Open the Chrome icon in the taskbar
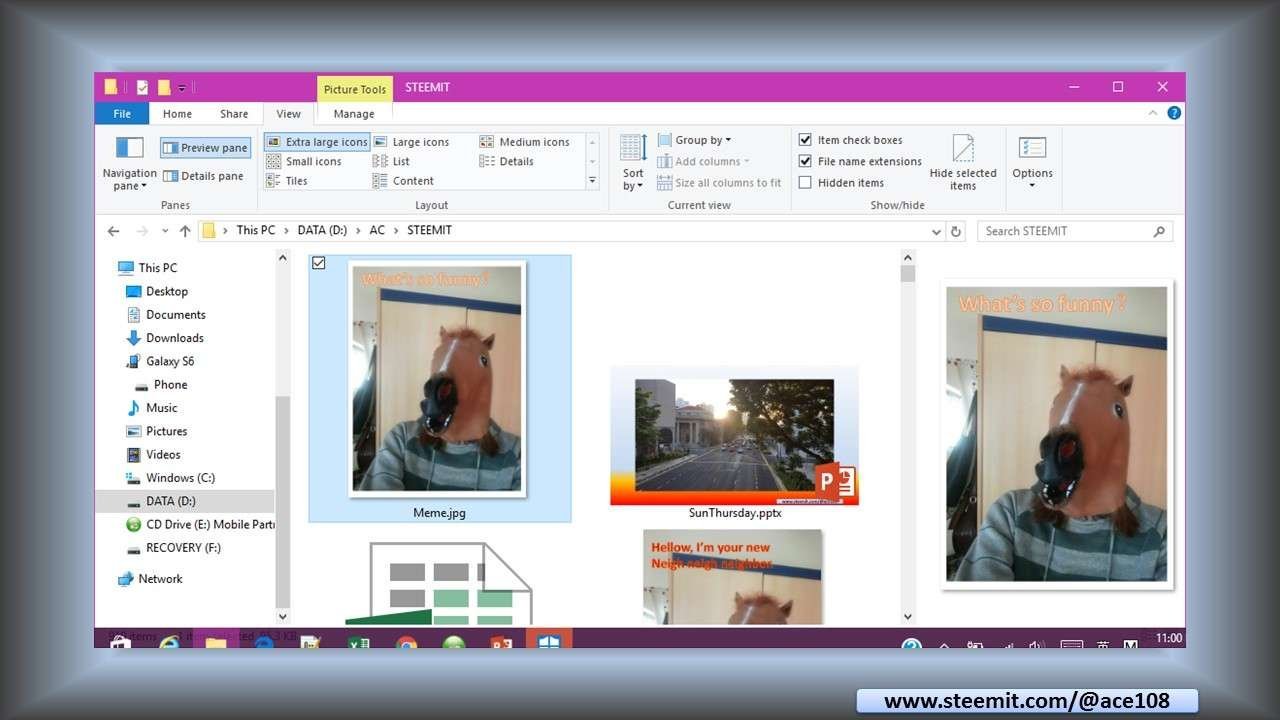This screenshot has width=1280, height=720. click(x=406, y=642)
